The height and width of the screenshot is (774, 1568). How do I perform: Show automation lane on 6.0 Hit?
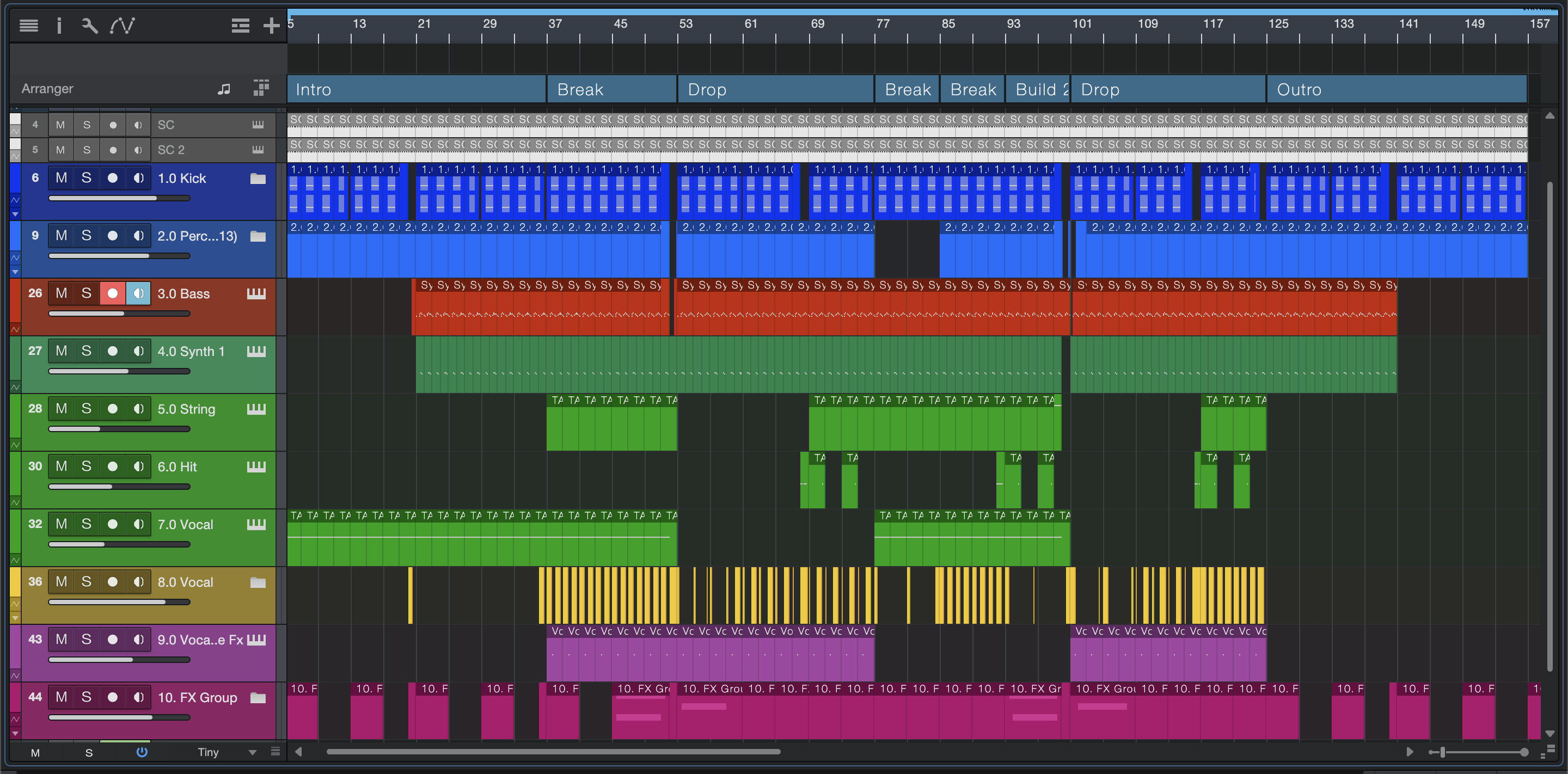pyautogui.click(x=15, y=502)
